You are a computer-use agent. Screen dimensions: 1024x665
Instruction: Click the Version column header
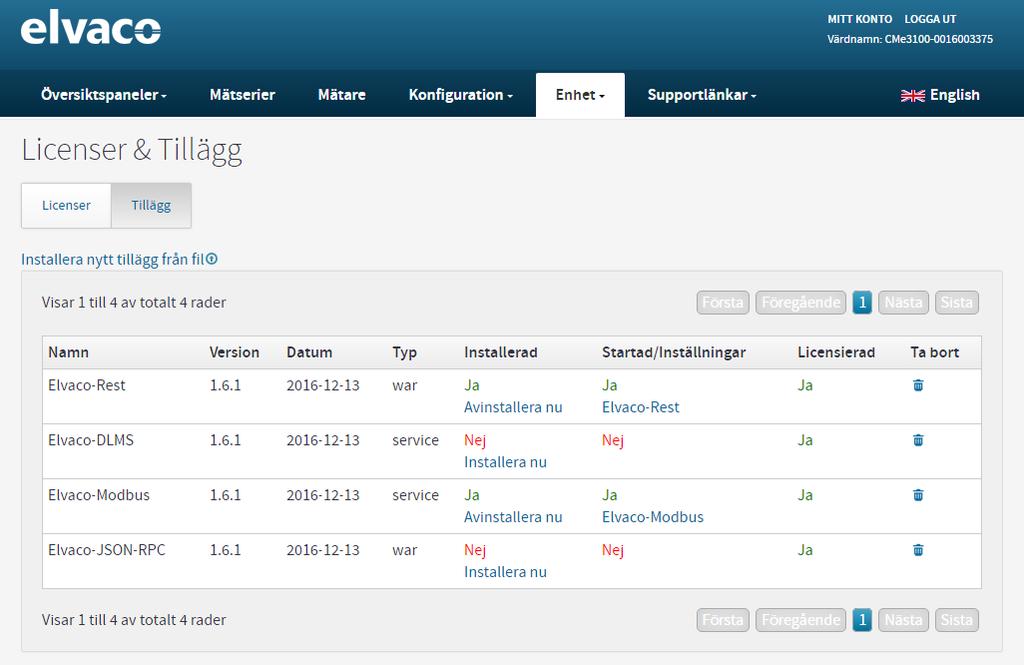tap(234, 352)
